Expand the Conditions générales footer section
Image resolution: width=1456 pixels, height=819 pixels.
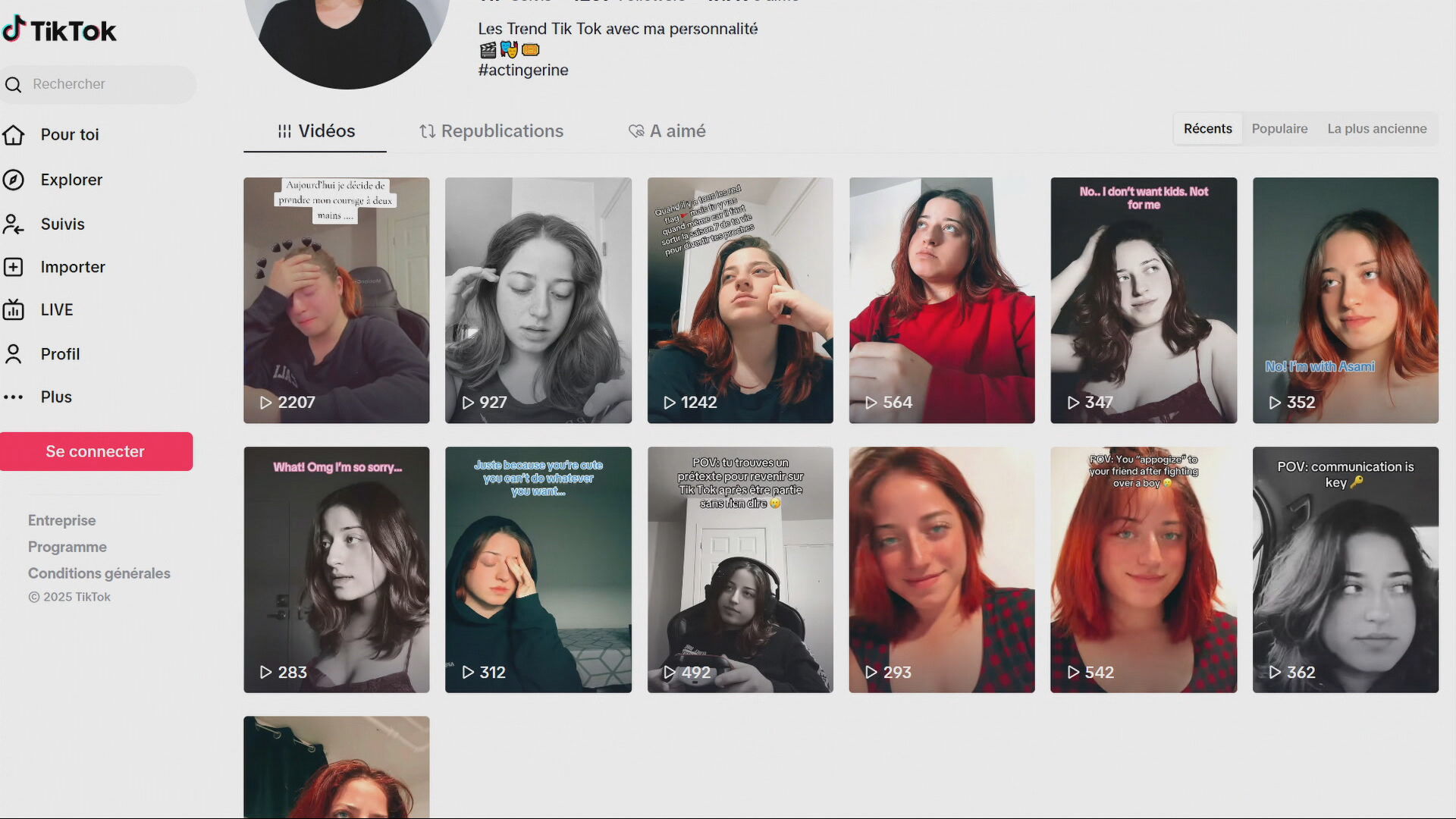tap(99, 573)
